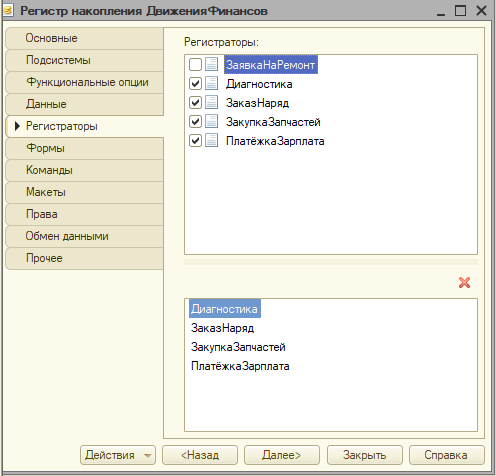Click the register icon in title bar
Viewport: 496px width, 476px height.
[x=7, y=10]
